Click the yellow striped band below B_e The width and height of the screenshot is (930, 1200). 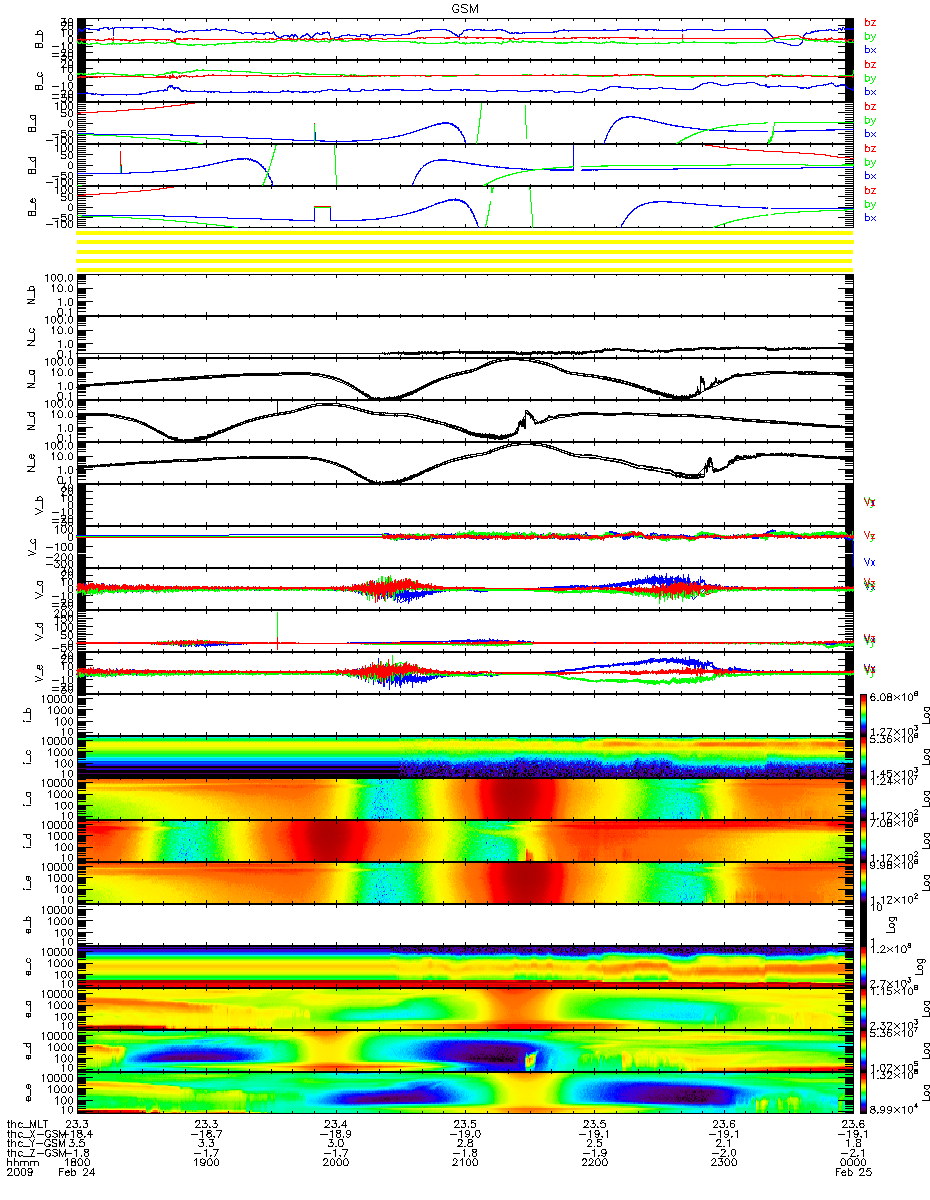[x=464, y=250]
